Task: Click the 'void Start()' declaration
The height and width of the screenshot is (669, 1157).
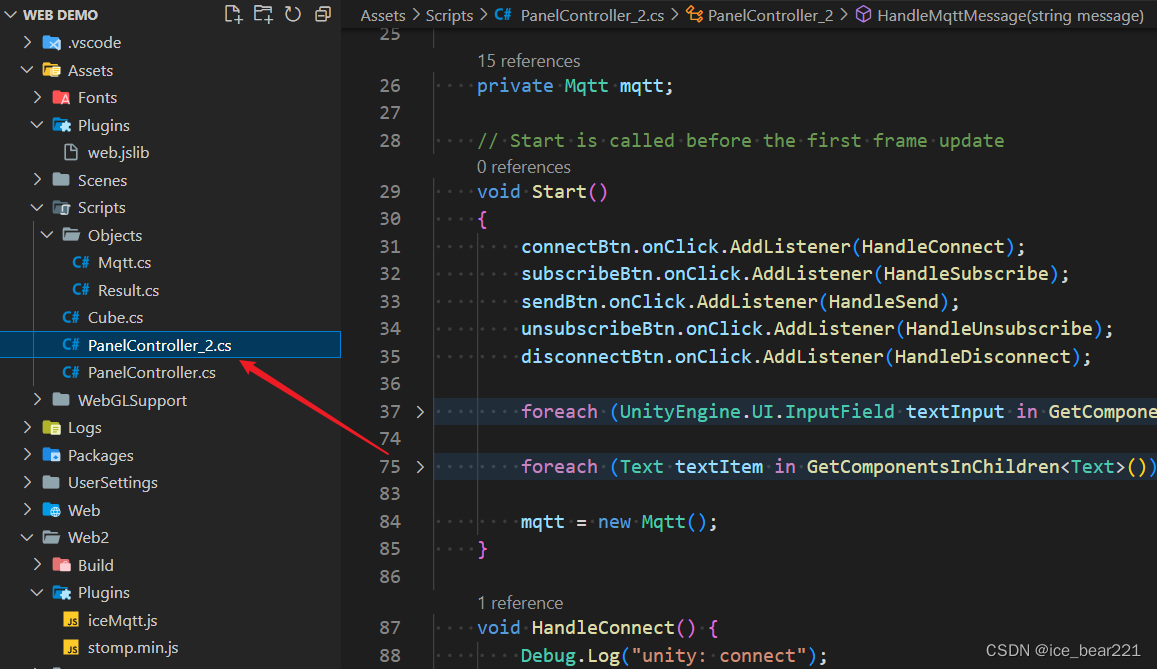Action: [x=542, y=192]
